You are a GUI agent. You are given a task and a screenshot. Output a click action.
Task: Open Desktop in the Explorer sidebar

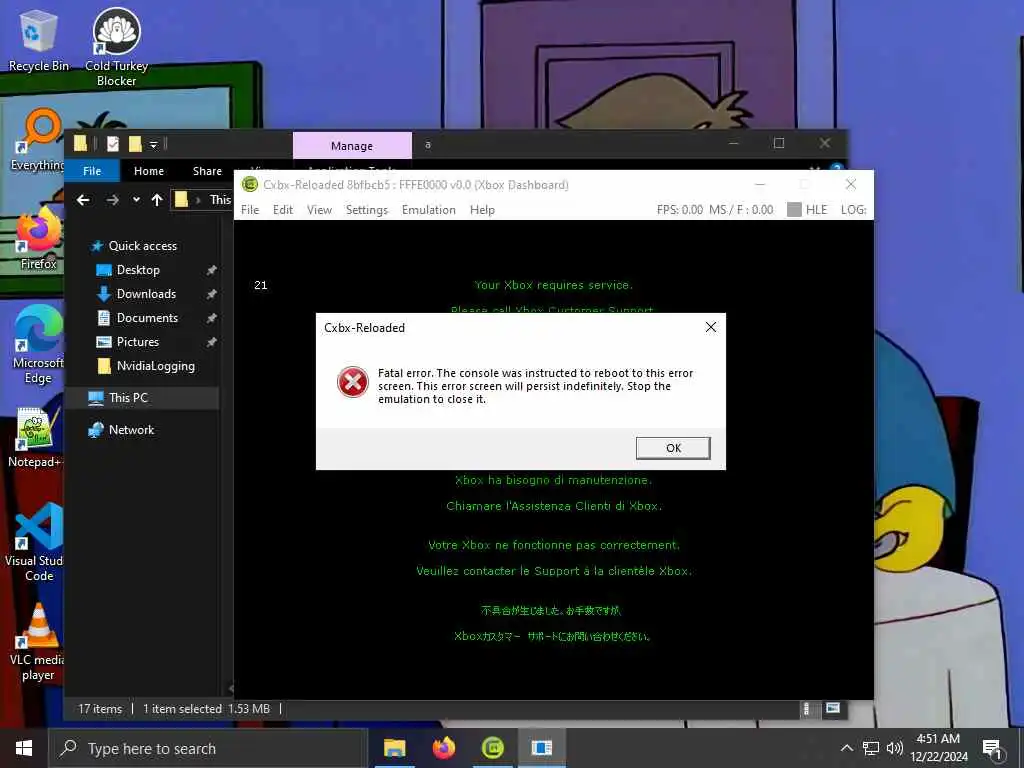138,270
